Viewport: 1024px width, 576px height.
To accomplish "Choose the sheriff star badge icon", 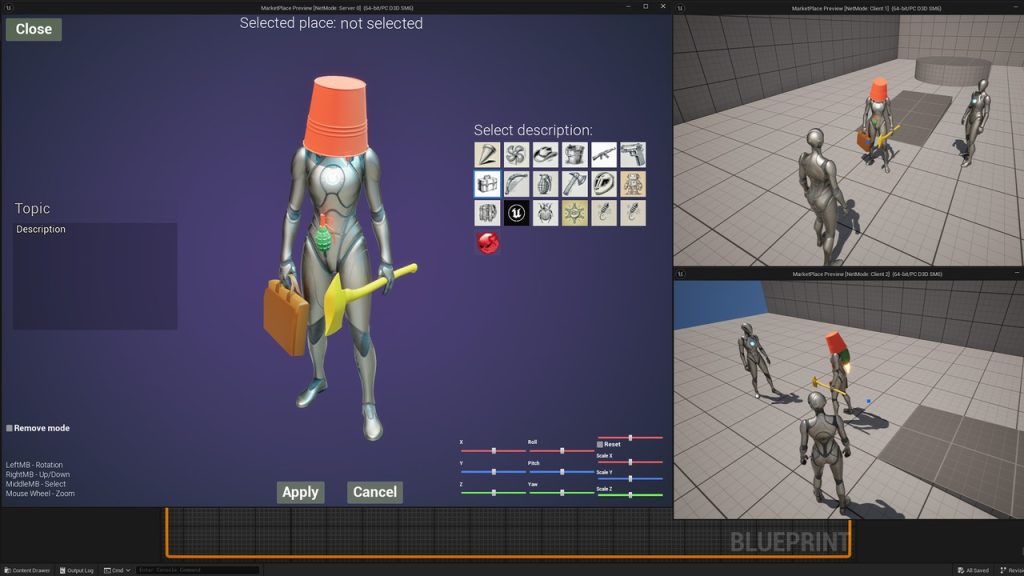I will pyautogui.click(x=574, y=212).
